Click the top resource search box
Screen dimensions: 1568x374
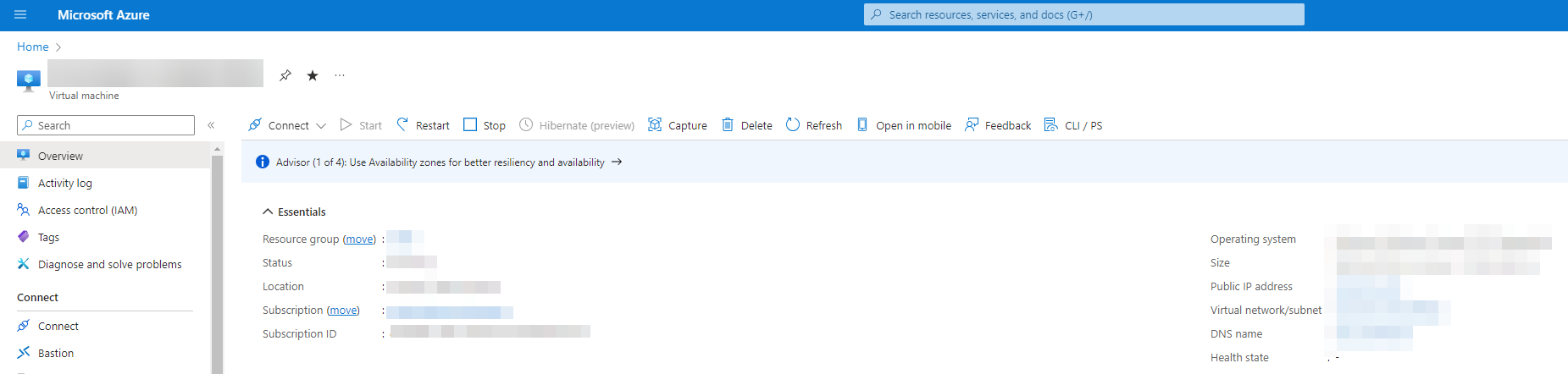pos(1084,14)
